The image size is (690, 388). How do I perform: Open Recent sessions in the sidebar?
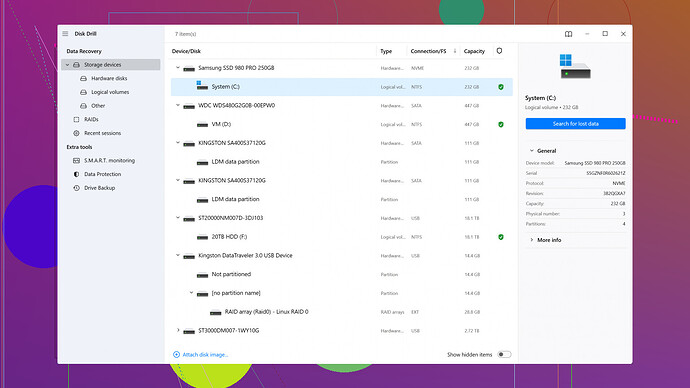pos(103,133)
